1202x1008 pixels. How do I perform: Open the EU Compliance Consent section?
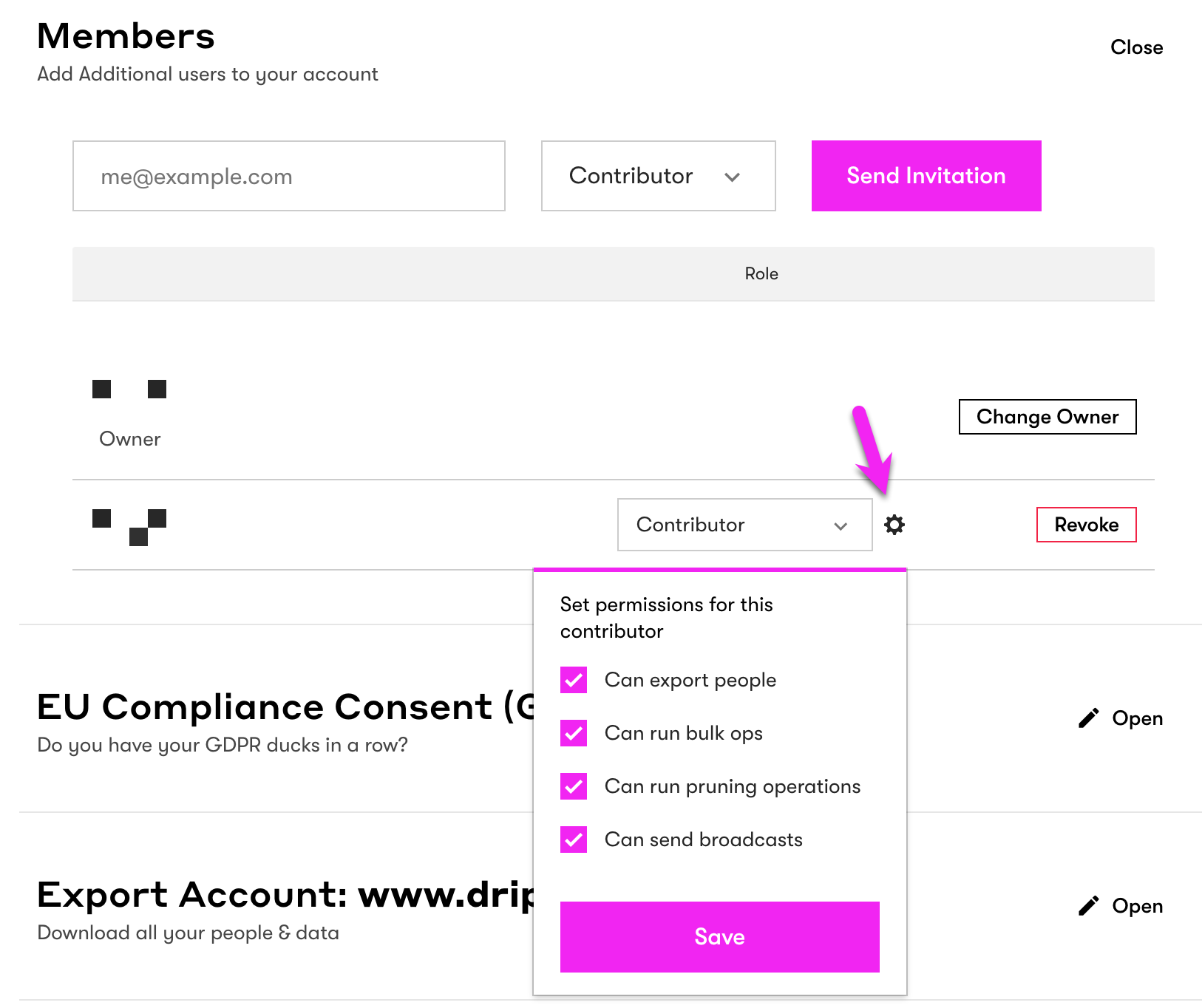point(1137,718)
